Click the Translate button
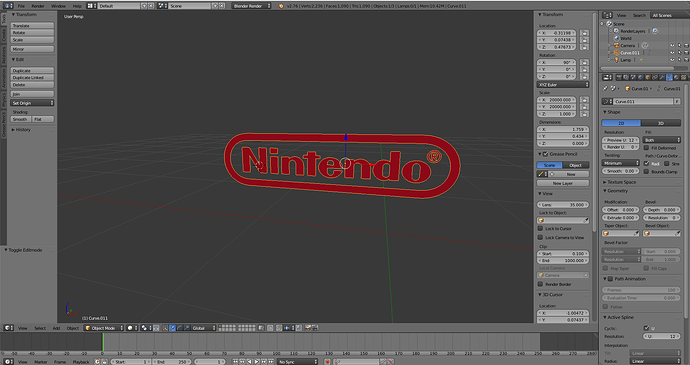The width and height of the screenshot is (690, 365). click(x=32, y=26)
